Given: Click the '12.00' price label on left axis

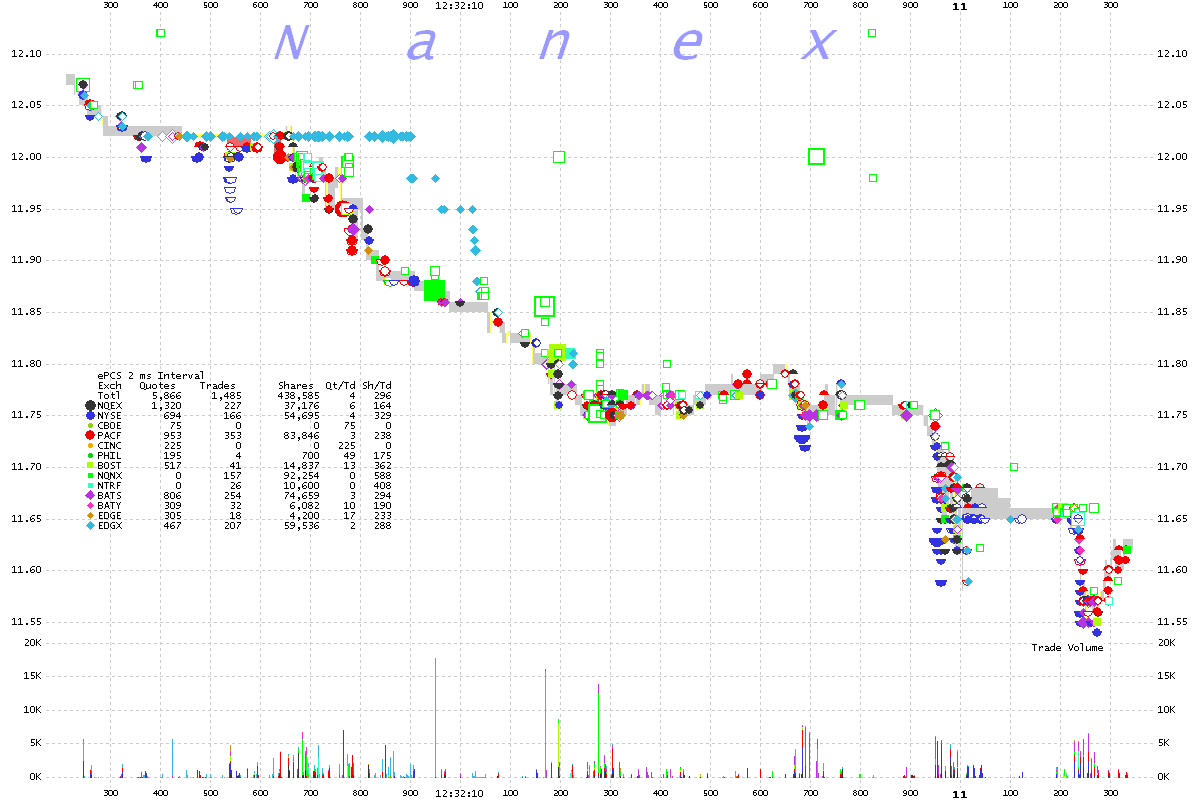Looking at the screenshot, I should click(27, 157).
